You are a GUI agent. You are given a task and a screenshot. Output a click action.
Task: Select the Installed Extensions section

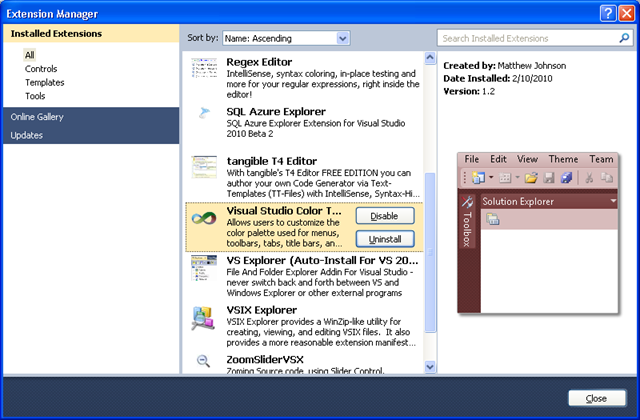(x=91, y=33)
